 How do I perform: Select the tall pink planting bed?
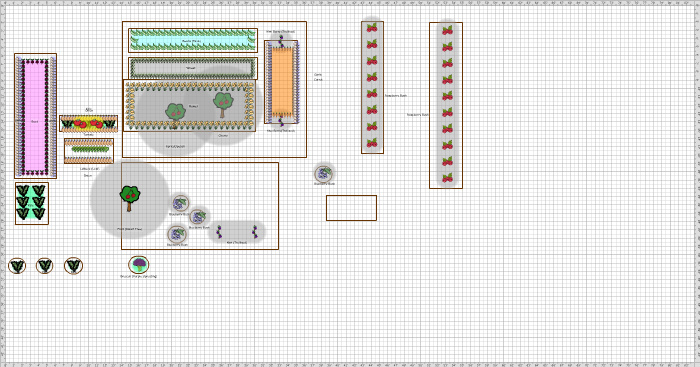click(x=35, y=116)
